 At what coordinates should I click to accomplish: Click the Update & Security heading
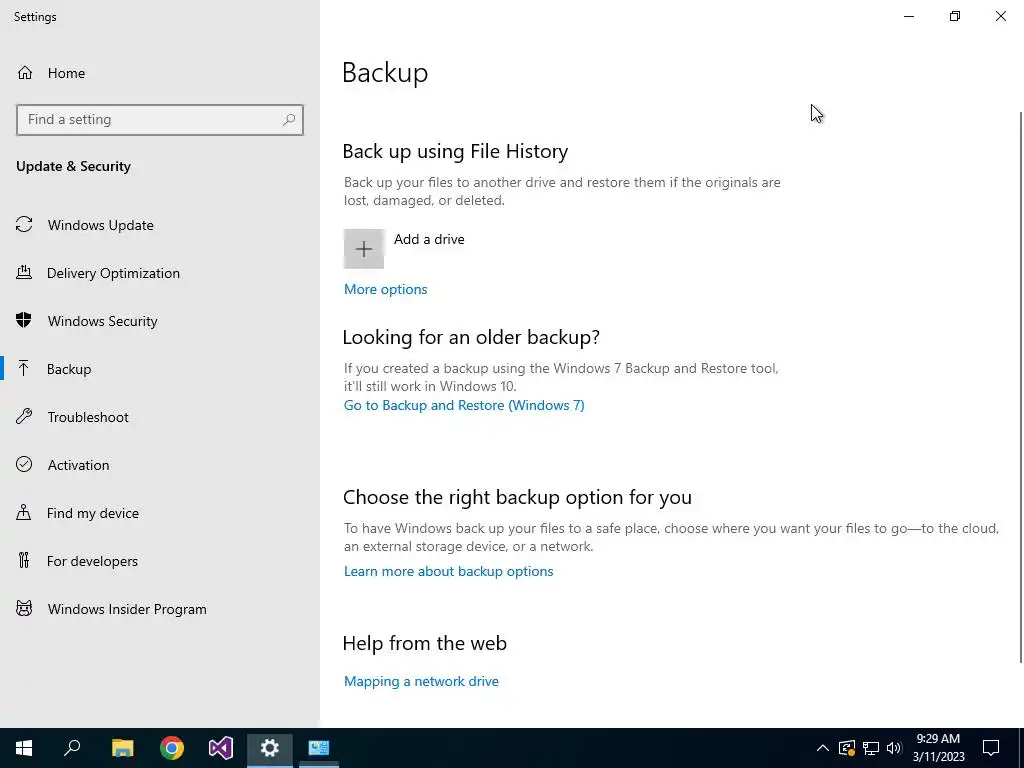73,166
